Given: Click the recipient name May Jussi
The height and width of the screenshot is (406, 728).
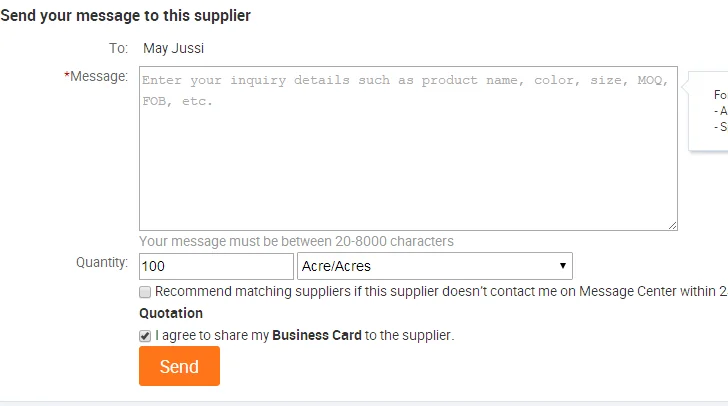Looking at the screenshot, I should pyautogui.click(x=174, y=48).
